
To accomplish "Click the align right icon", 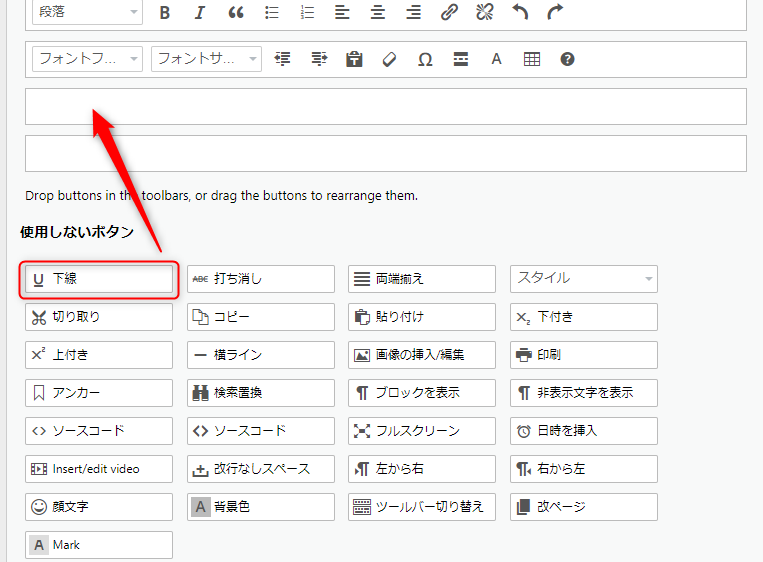I will (413, 12).
